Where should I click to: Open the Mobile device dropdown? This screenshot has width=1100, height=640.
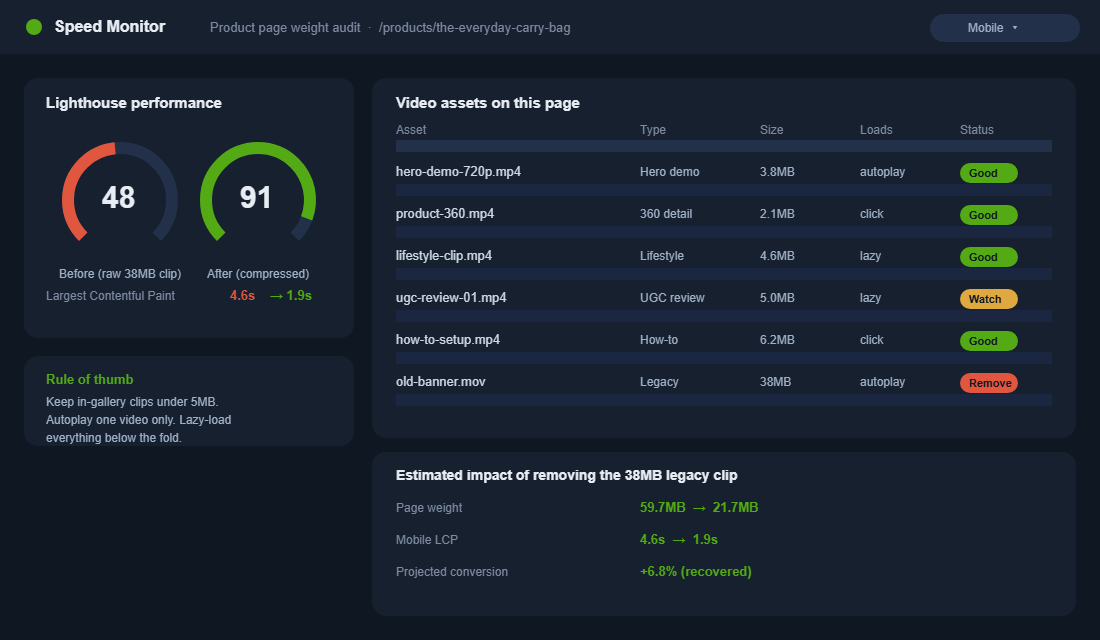[1004, 28]
